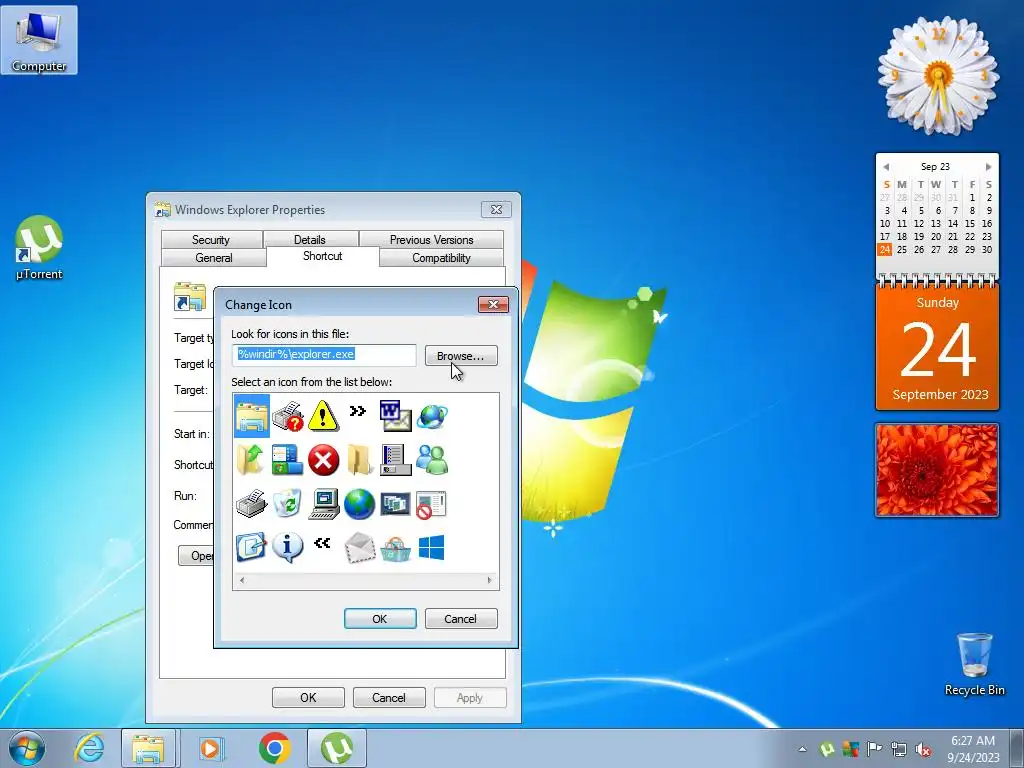Pick the Word document mail icon
Viewport: 1024px width, 768px height.
pyautogui.click(x=395, y=416)
